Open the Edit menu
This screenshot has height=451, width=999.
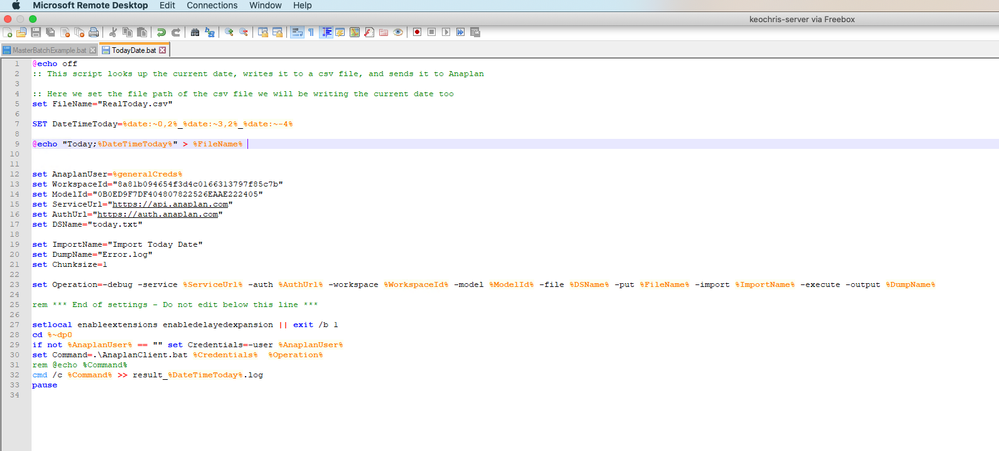point(168,5)
